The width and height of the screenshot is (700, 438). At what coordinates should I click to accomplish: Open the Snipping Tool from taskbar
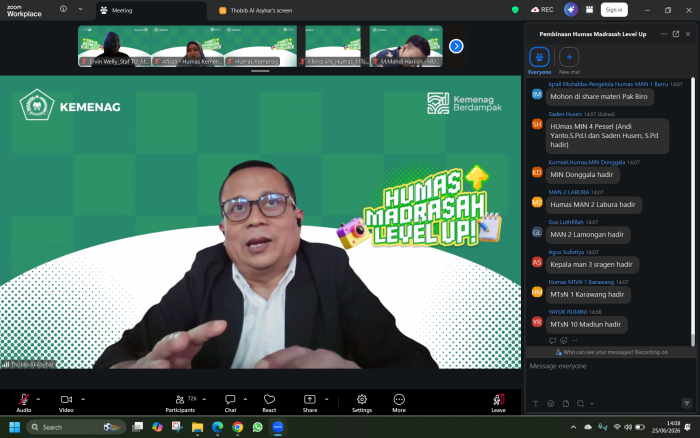(177, 427)
